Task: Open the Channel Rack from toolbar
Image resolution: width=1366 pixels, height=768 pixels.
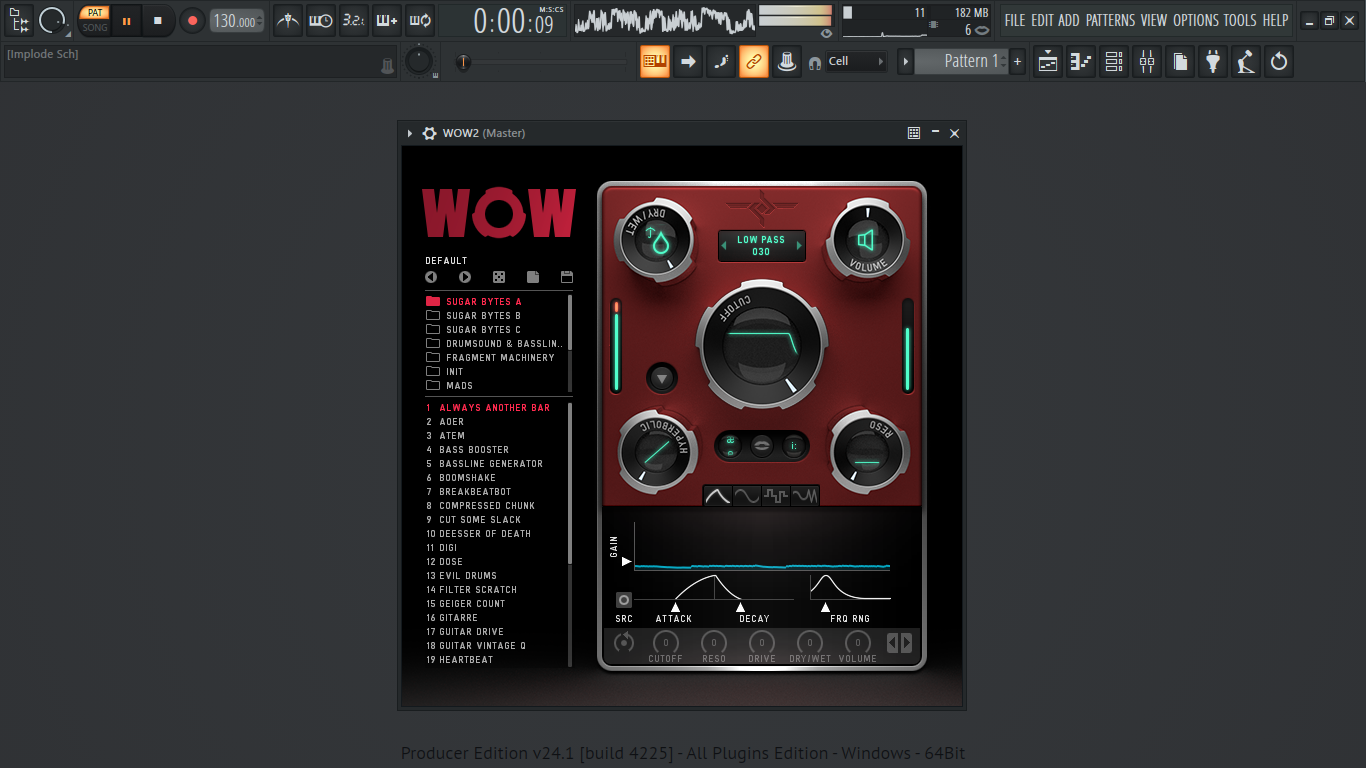Action: pyautogui.click(x=1114, y=62)
